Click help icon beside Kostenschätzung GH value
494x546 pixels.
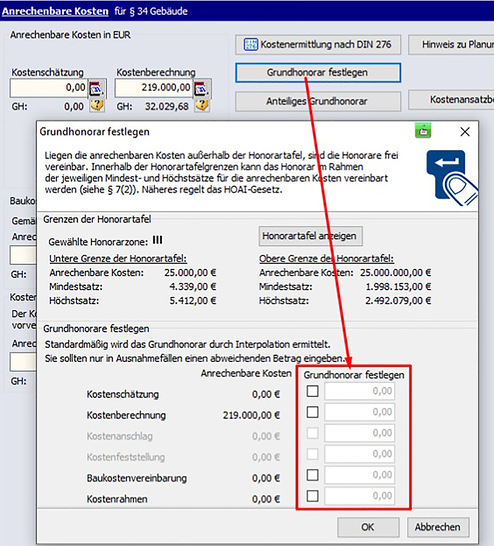tap(96, 105)
